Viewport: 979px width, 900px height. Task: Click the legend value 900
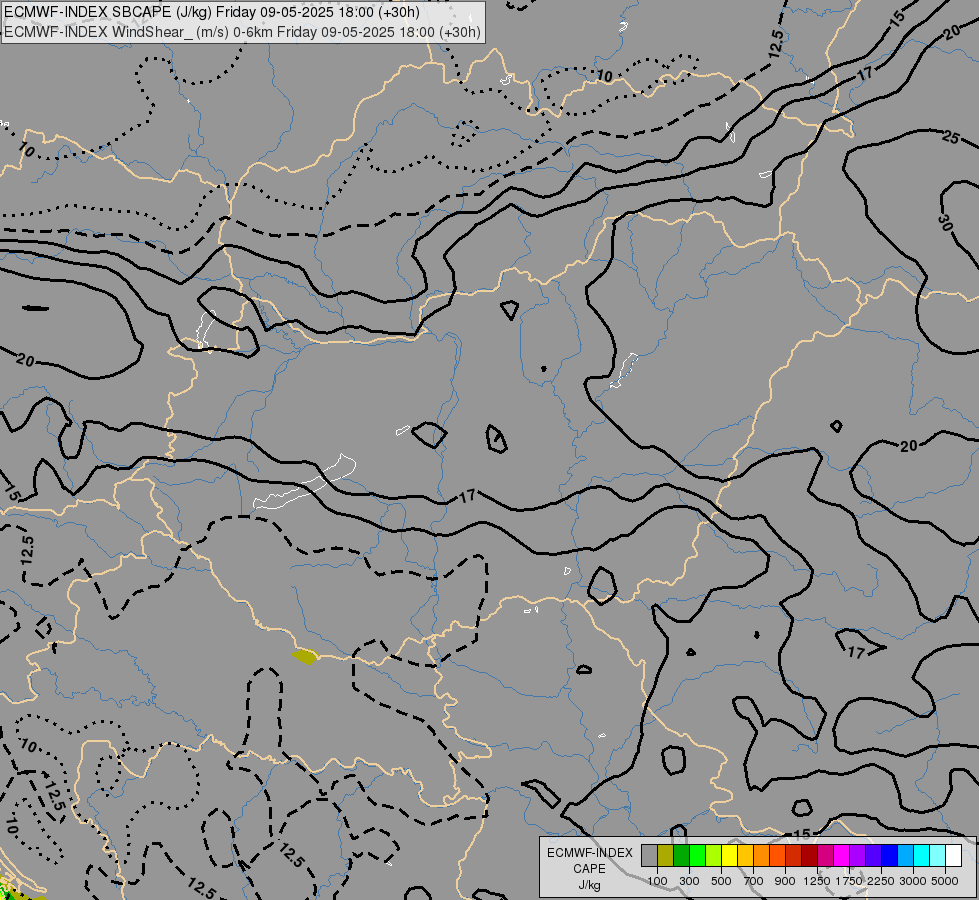click(785, 881)
